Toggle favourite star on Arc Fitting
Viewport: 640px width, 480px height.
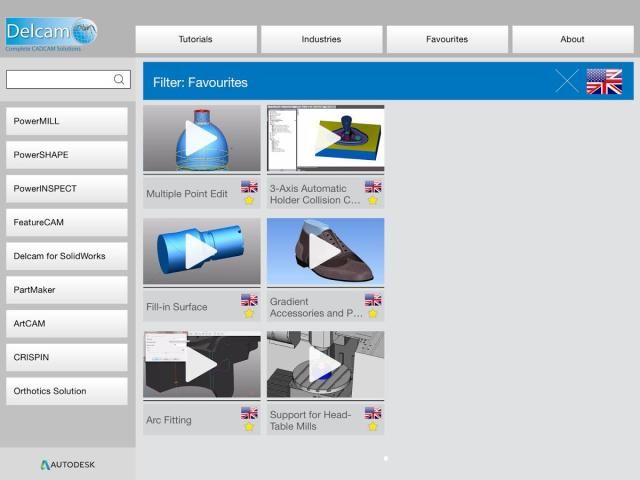(x=249, y=426)
